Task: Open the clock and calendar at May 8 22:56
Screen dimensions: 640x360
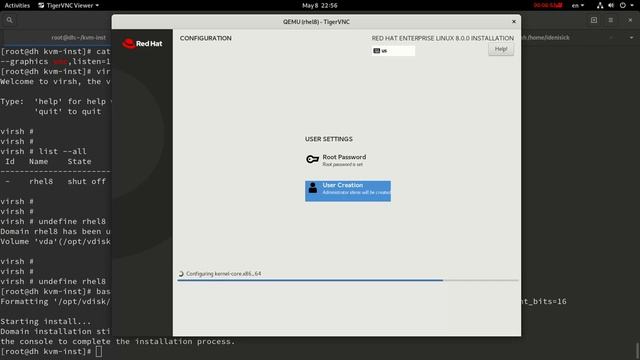Action: (320, 5)
